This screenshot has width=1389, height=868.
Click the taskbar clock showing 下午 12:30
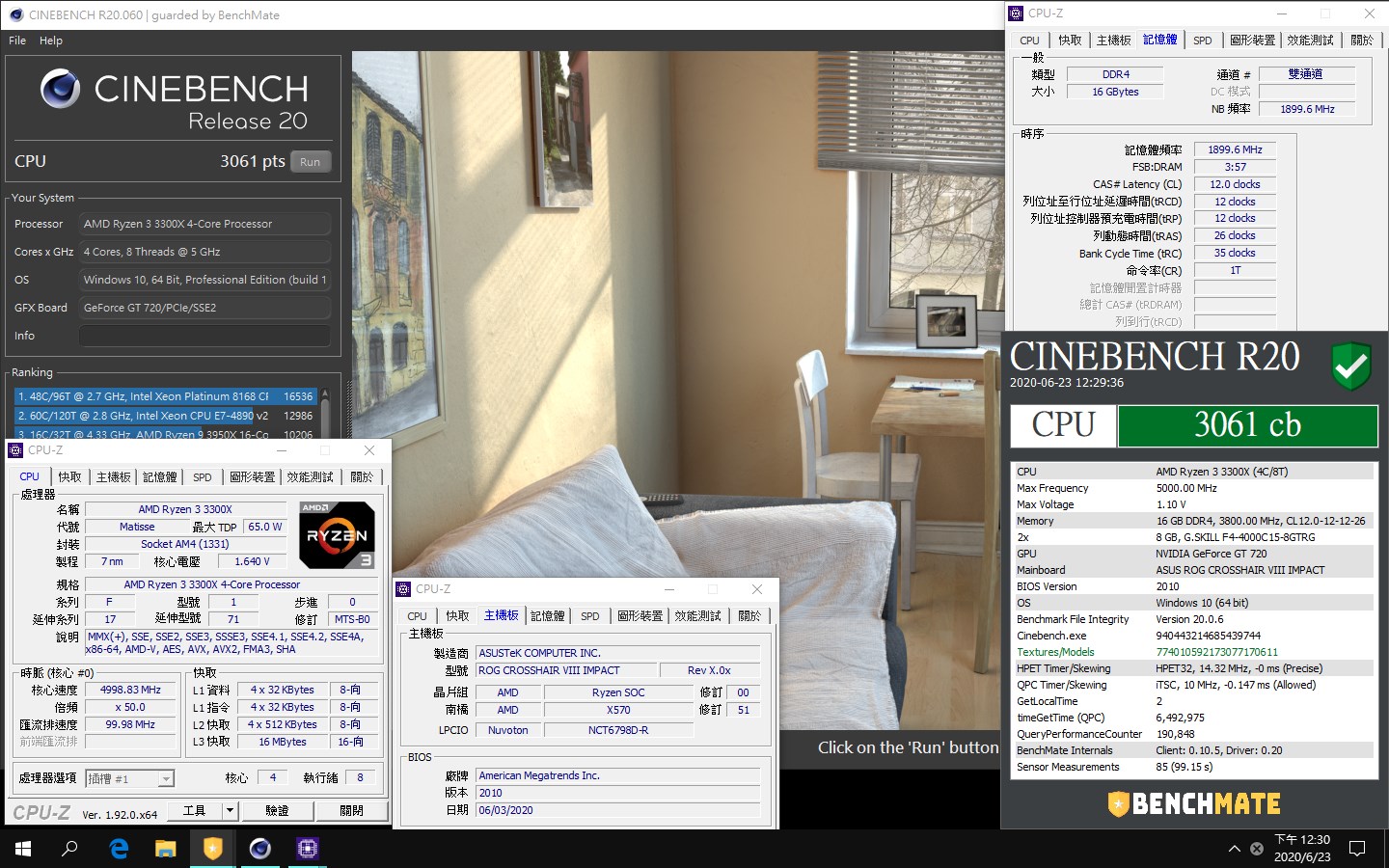(x=1302, y=849)
